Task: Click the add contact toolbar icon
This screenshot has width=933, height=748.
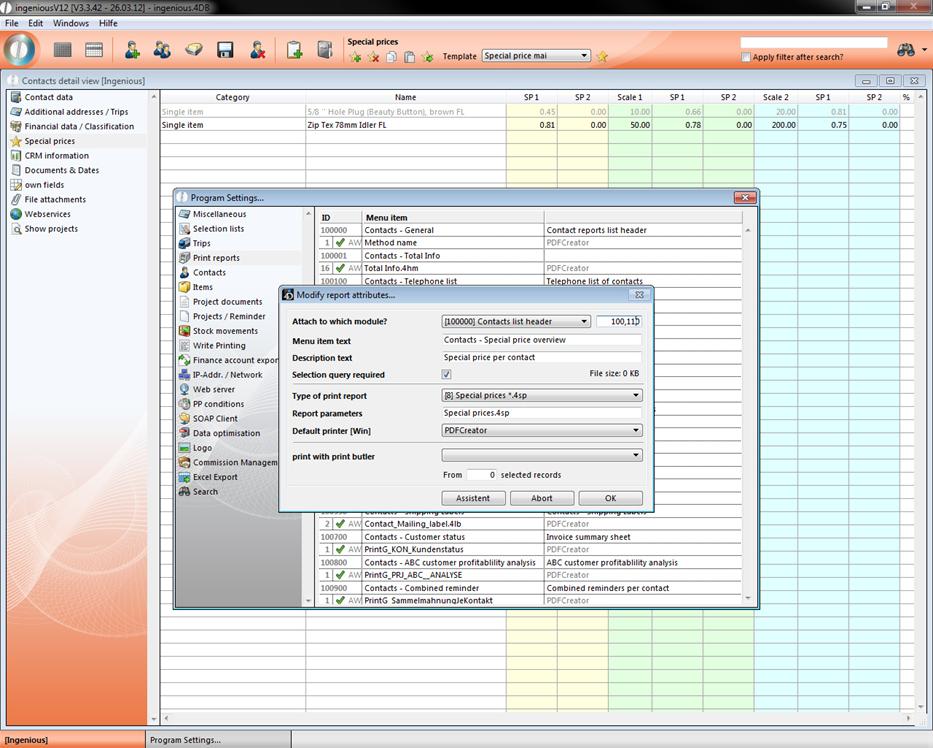Action: pos(132,50)
